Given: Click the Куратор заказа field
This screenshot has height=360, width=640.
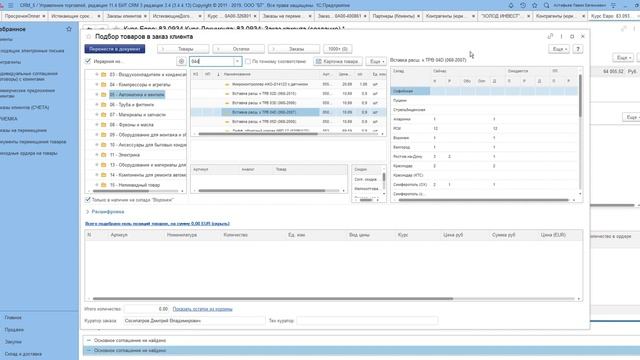Looking at the screenshot, I should [x=194, y=321].
